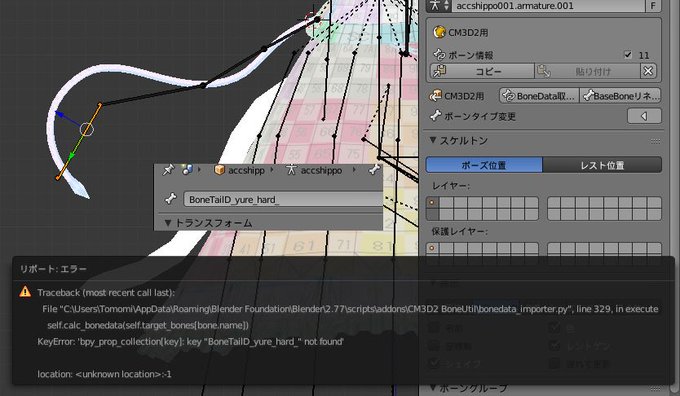Click the armature datablock browse icon
This screenshot has height=396, width=680.
click(438, 6)
